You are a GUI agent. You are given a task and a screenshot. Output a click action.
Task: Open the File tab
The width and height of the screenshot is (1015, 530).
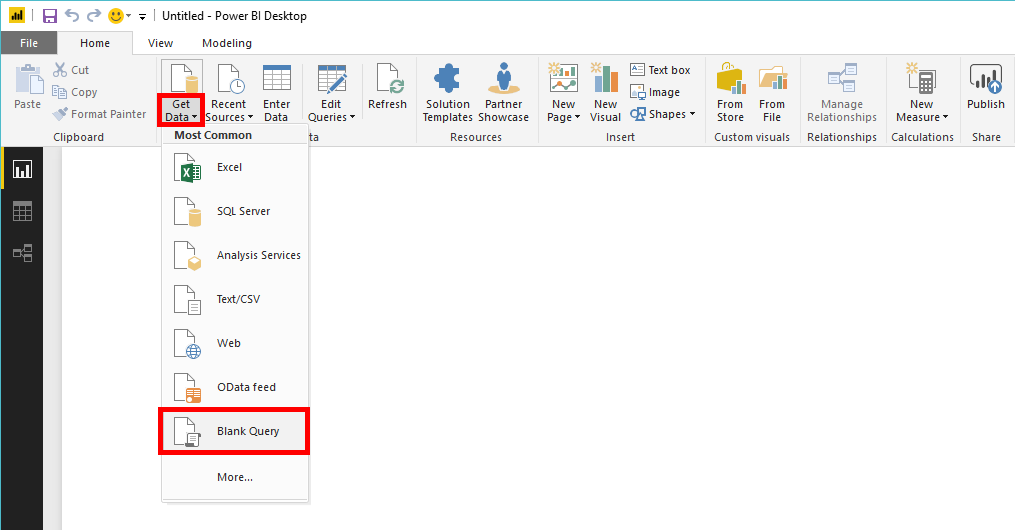28,43
